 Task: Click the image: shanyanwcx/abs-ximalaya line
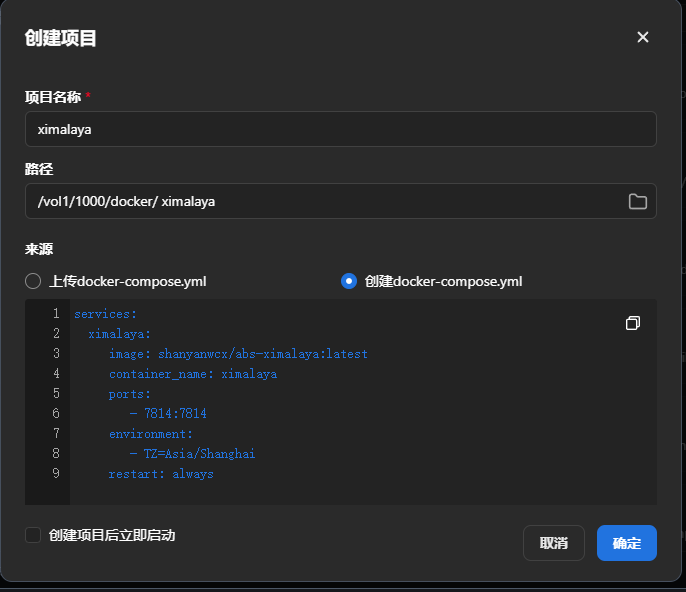click(238, 354)
